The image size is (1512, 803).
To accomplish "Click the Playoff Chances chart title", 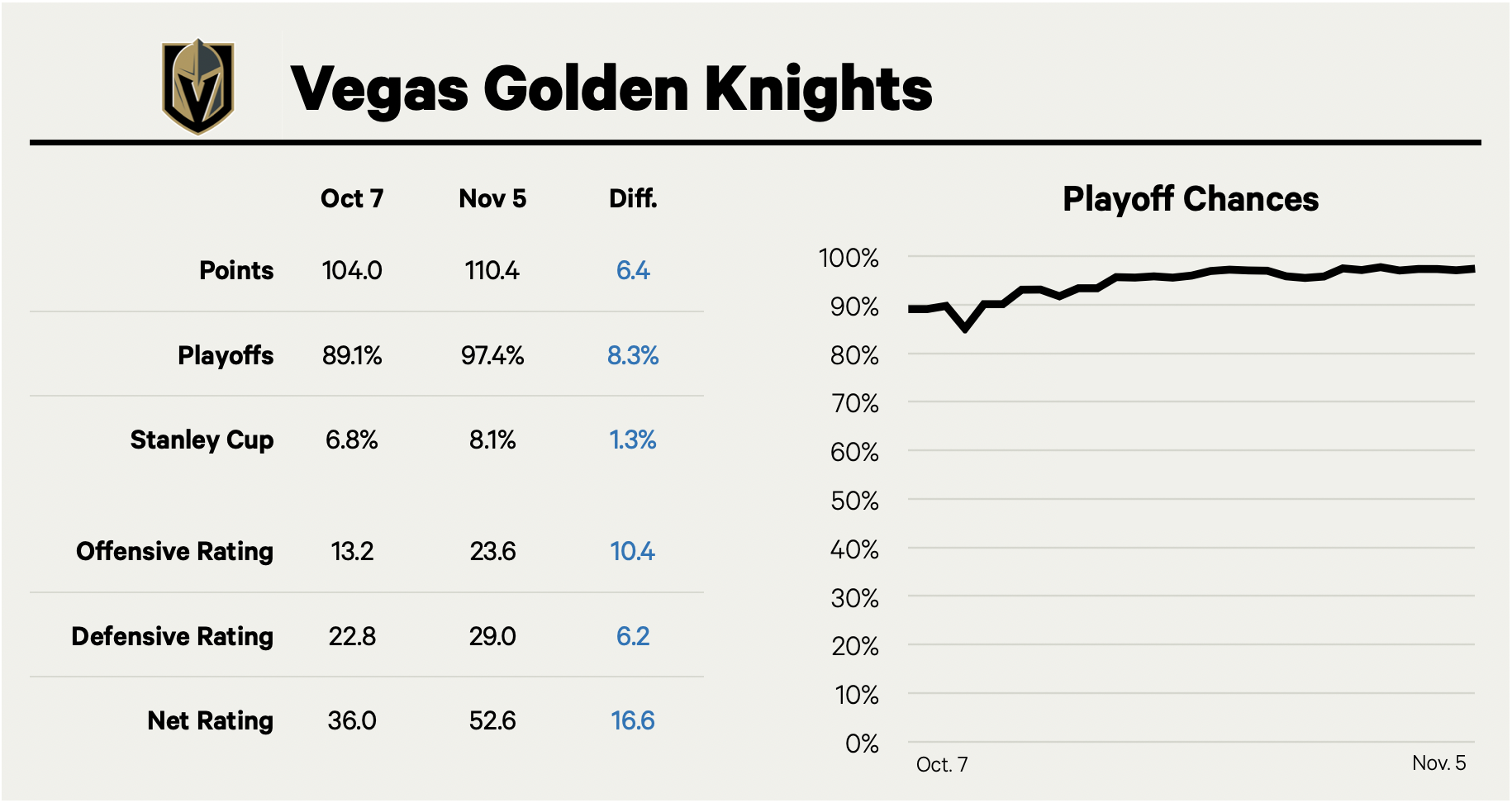I will [x=1191, y=199].
